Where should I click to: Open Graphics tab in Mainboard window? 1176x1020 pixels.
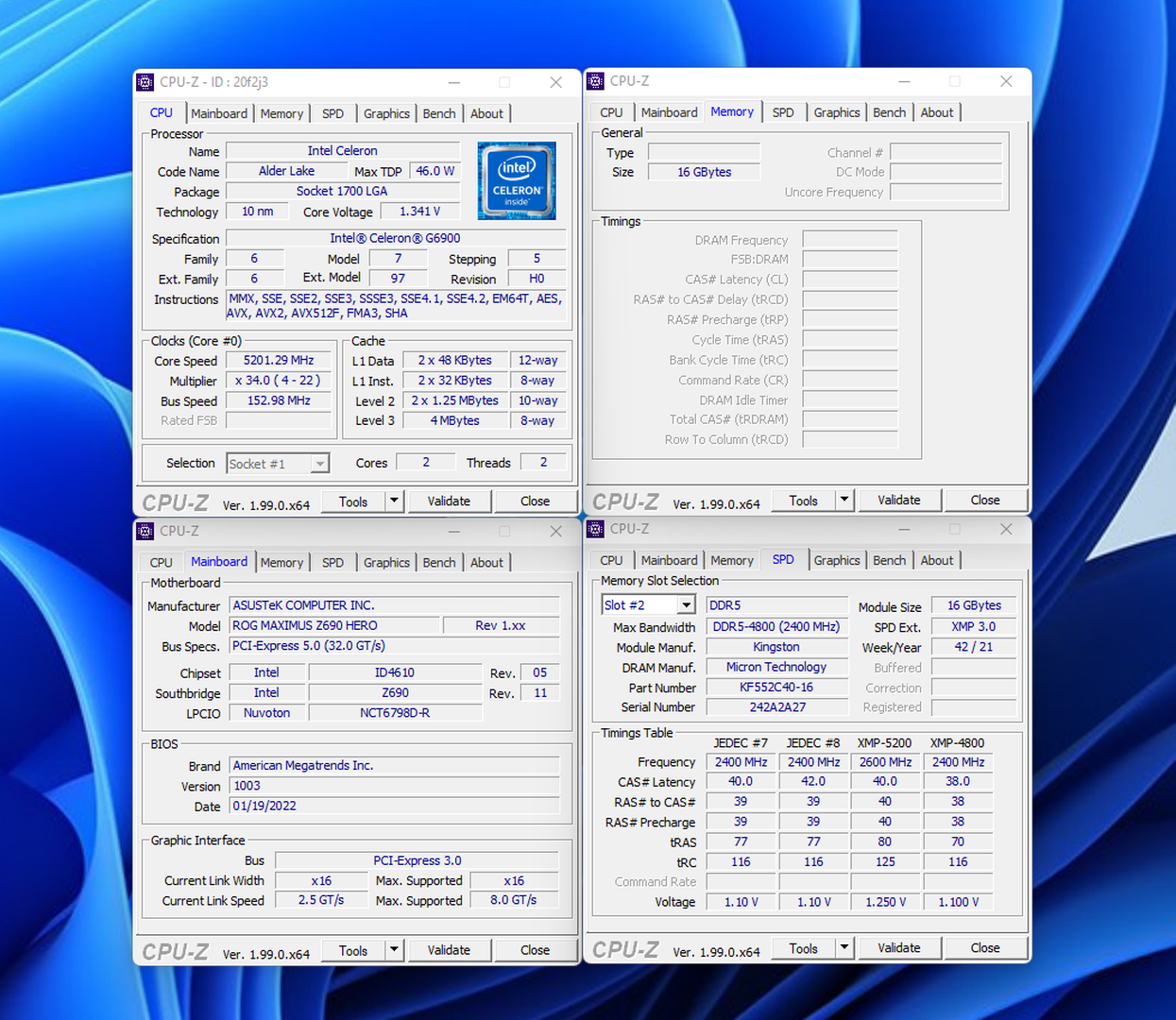[386, 562]
